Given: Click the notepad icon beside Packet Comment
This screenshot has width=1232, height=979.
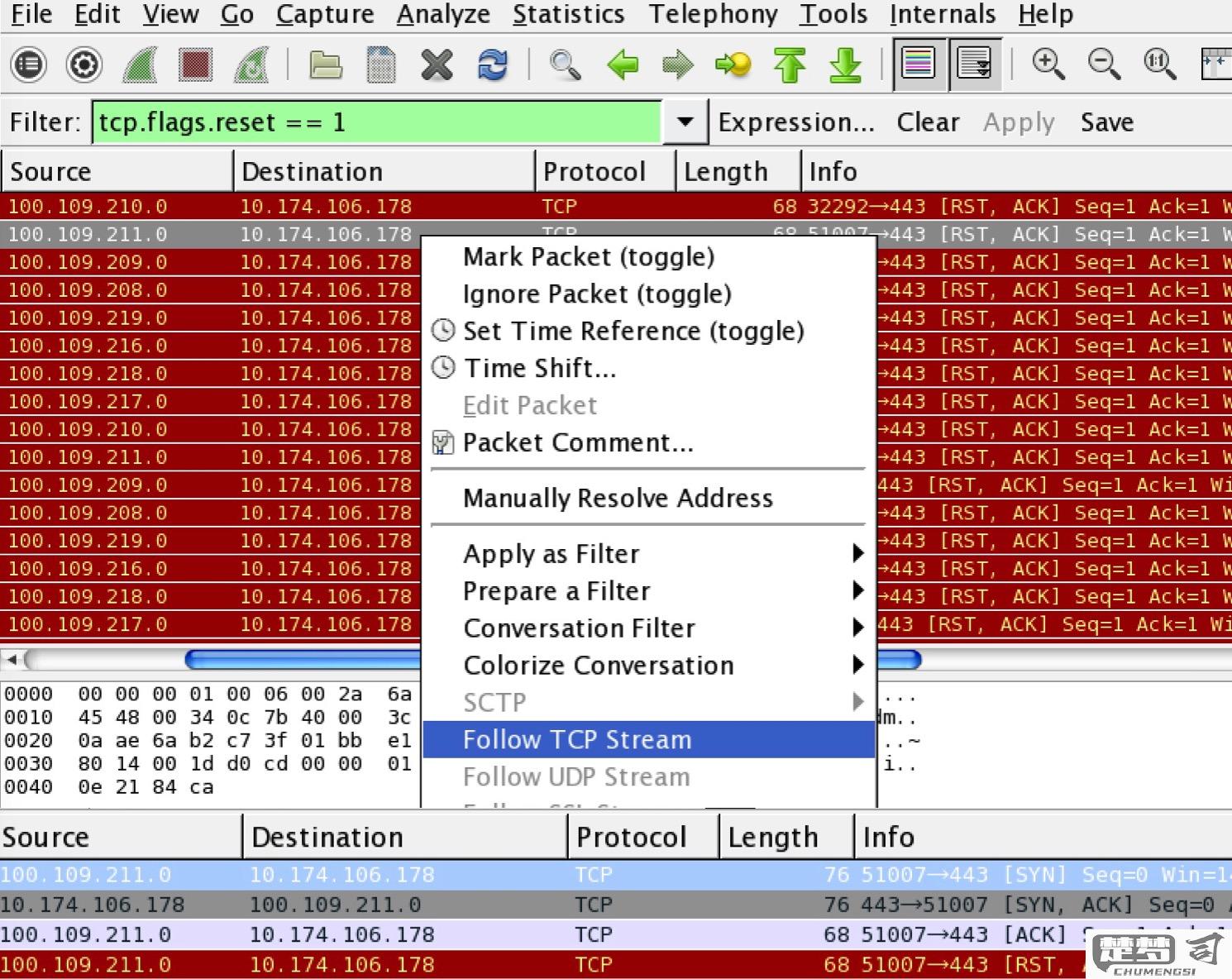Looking at the screenshot, I should pyautogui.click(x=443, y=442).
